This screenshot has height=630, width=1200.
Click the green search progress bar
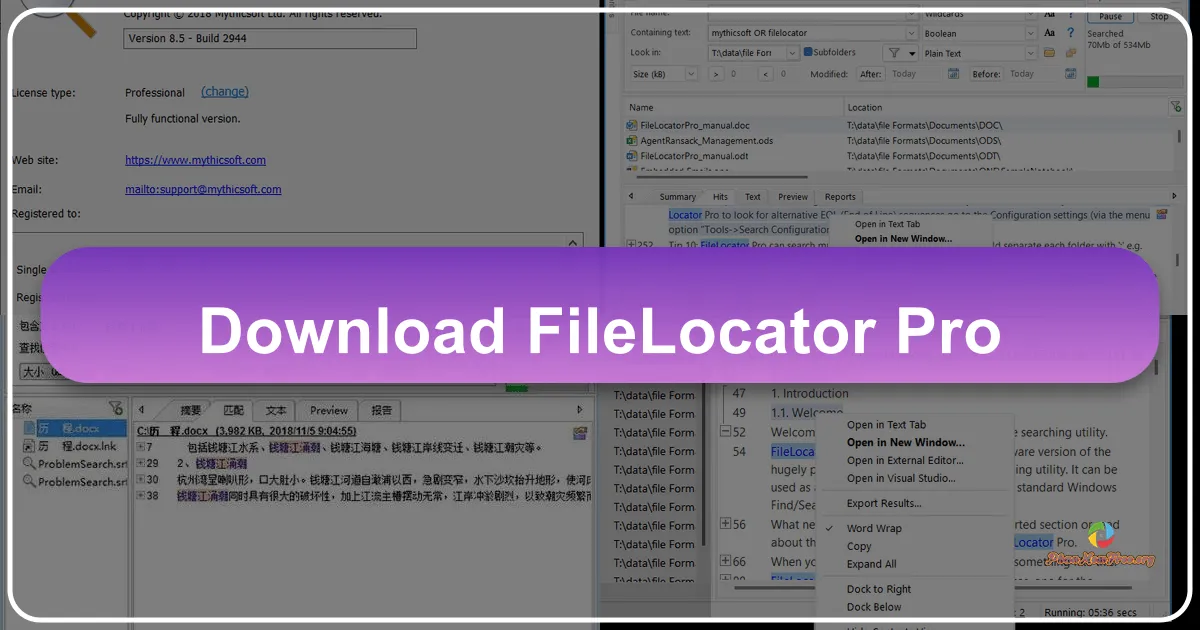point(1095,80)
